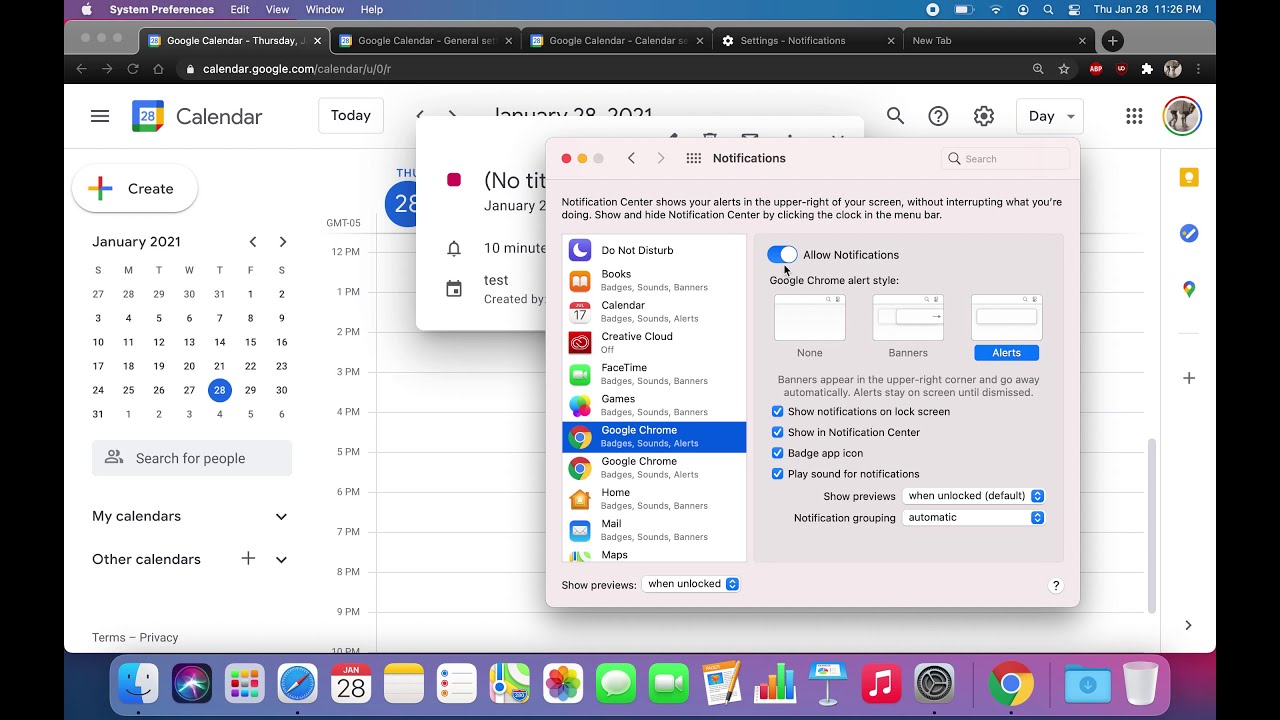Add other calendars plus icon

248,559
